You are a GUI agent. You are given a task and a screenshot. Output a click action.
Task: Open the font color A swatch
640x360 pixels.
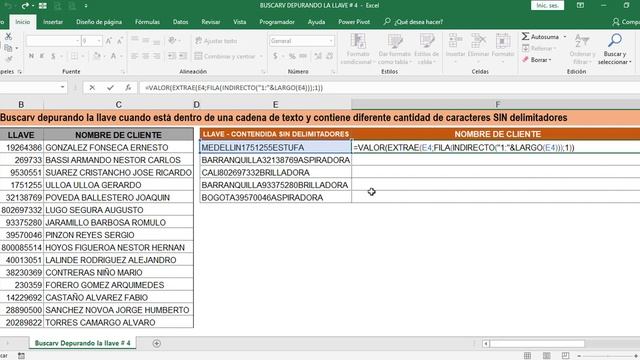coord(113,56)
